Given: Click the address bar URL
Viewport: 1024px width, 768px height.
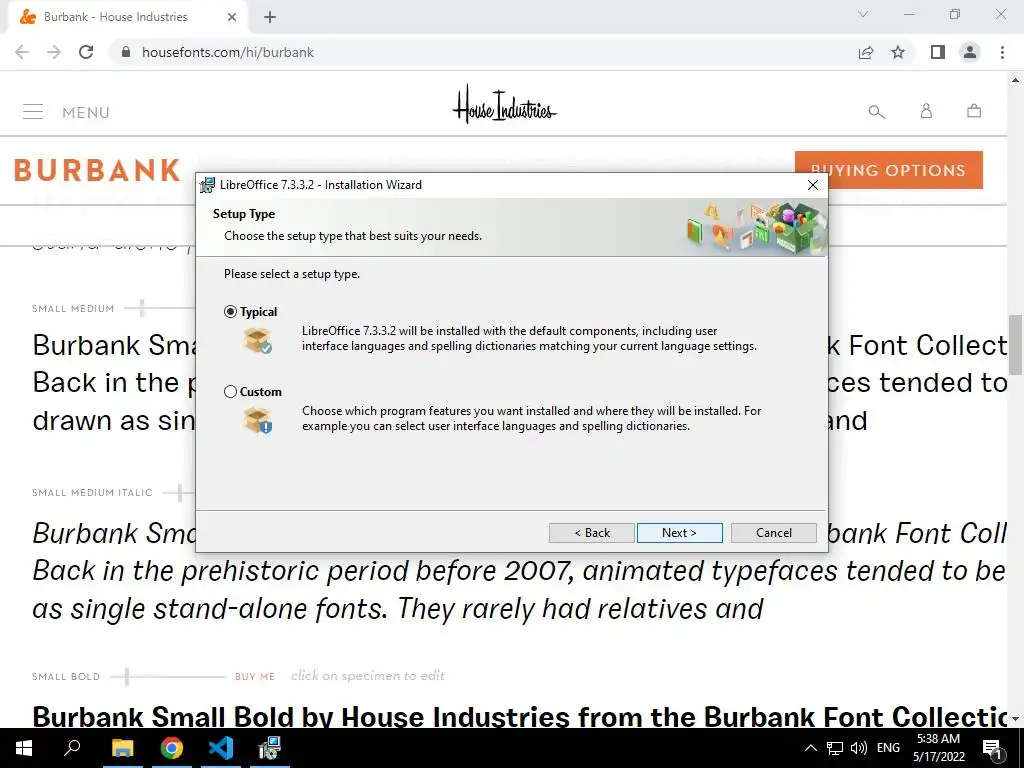Looking at the screenshot, I should (x=228, y=52).
